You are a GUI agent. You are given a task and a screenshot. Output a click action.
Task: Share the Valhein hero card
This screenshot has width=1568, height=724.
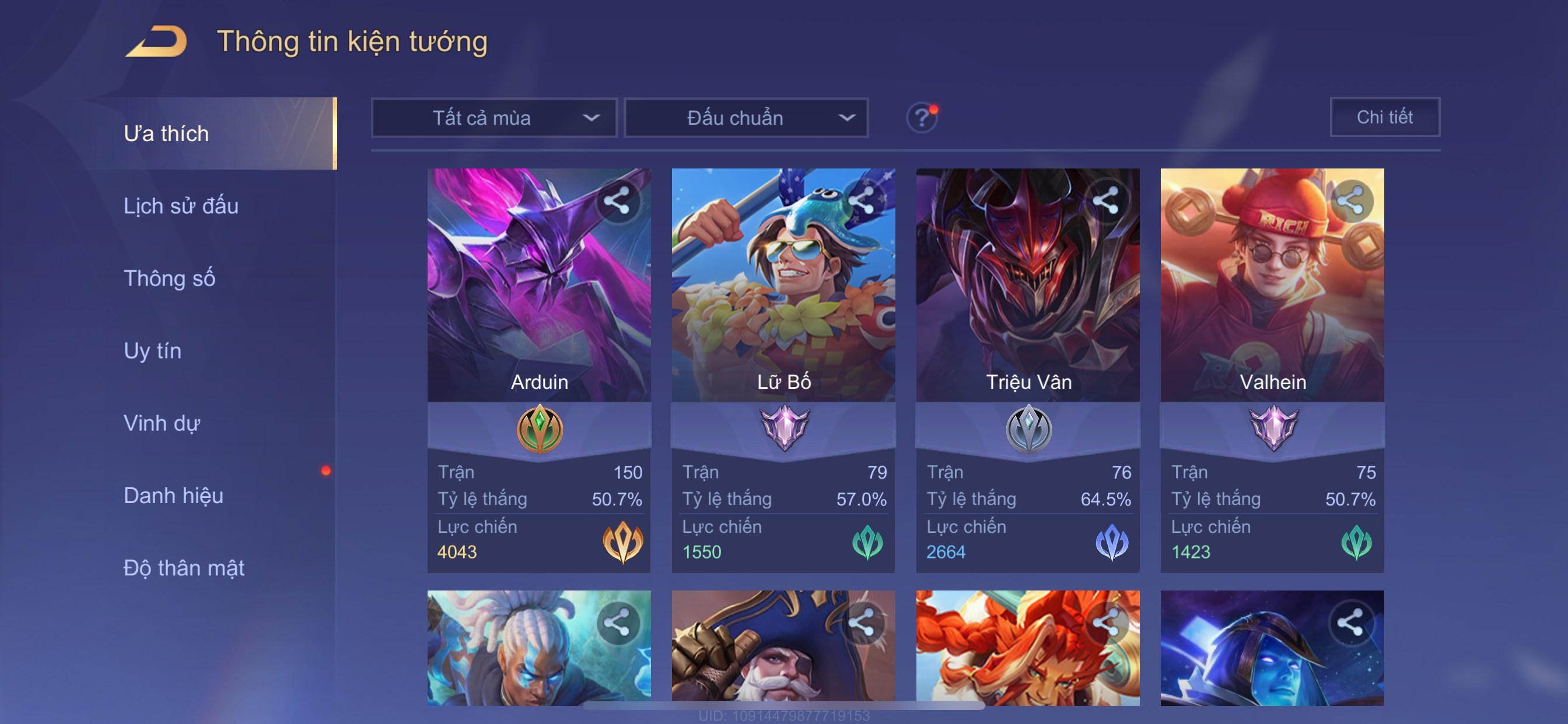[1350, 201]
